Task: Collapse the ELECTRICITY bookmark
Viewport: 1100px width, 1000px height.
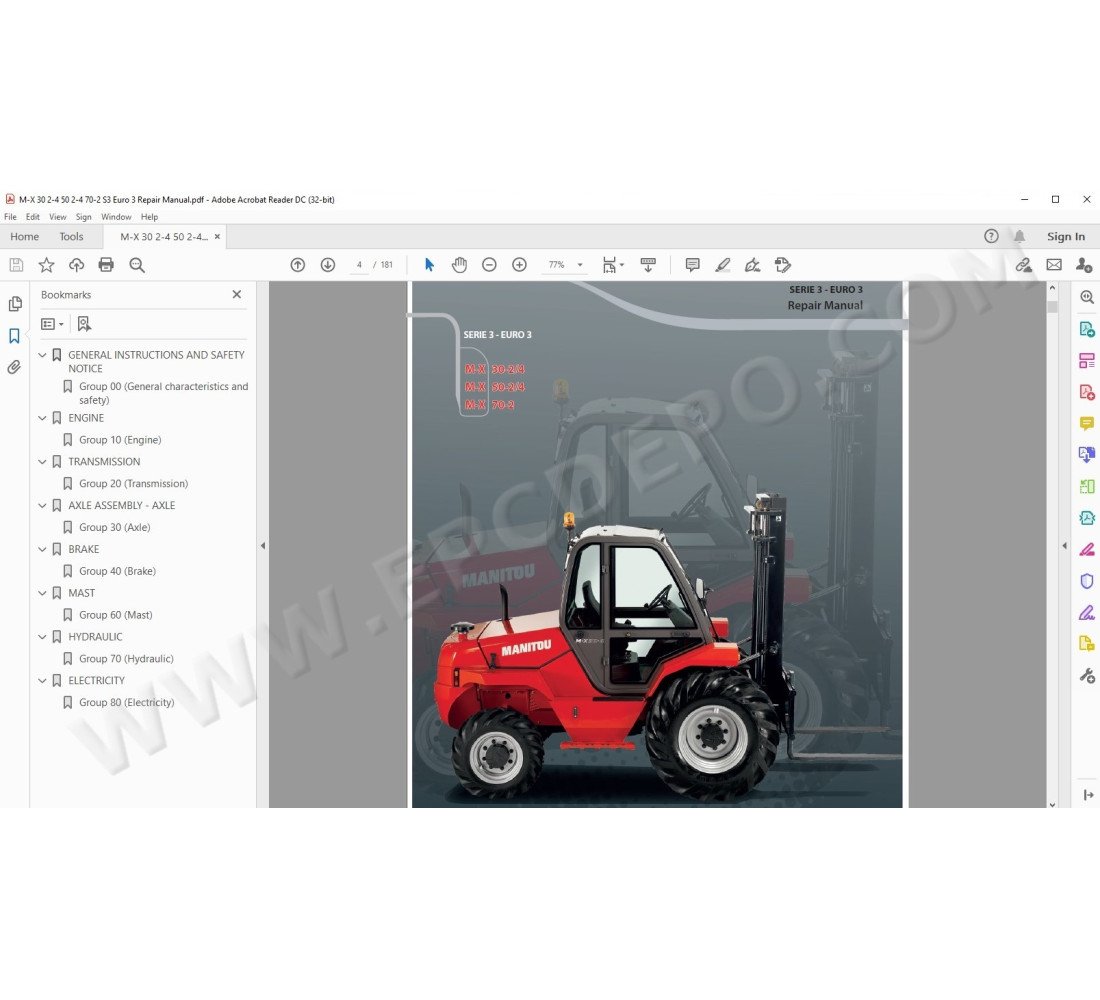Action: (x=42, y=681)
